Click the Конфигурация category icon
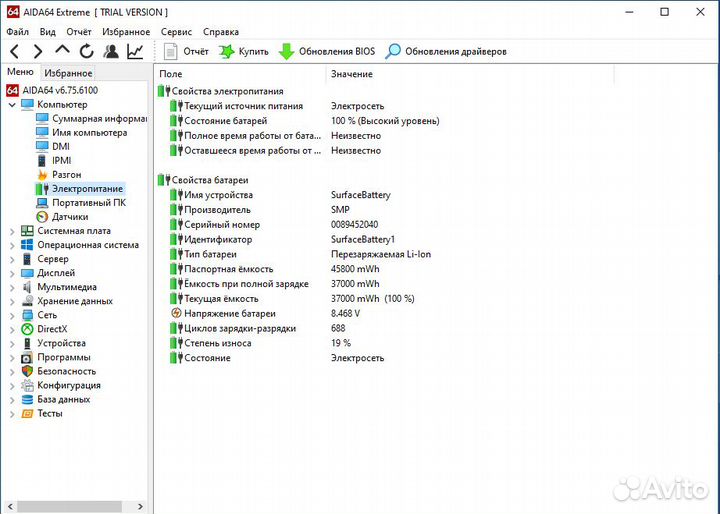The width and height of the screenshot is (720, 514). [x=27, y=385]
